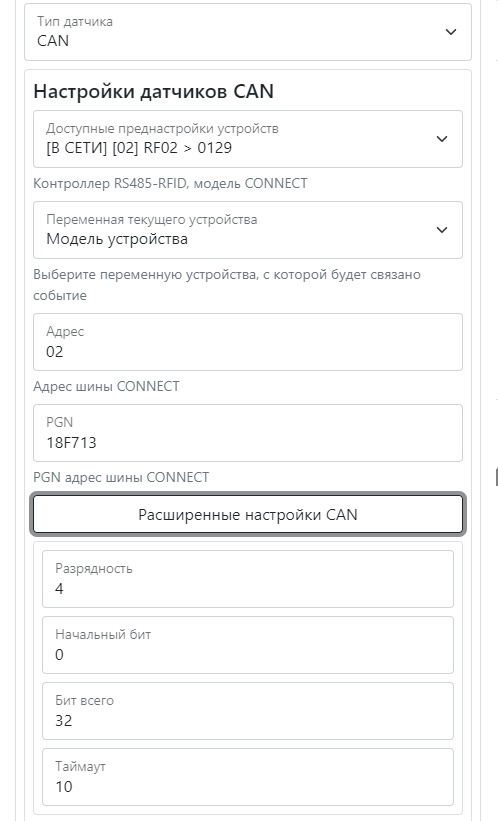
Task: Open Переменная текущего устройства dropdown
Action: coord(248,230)
